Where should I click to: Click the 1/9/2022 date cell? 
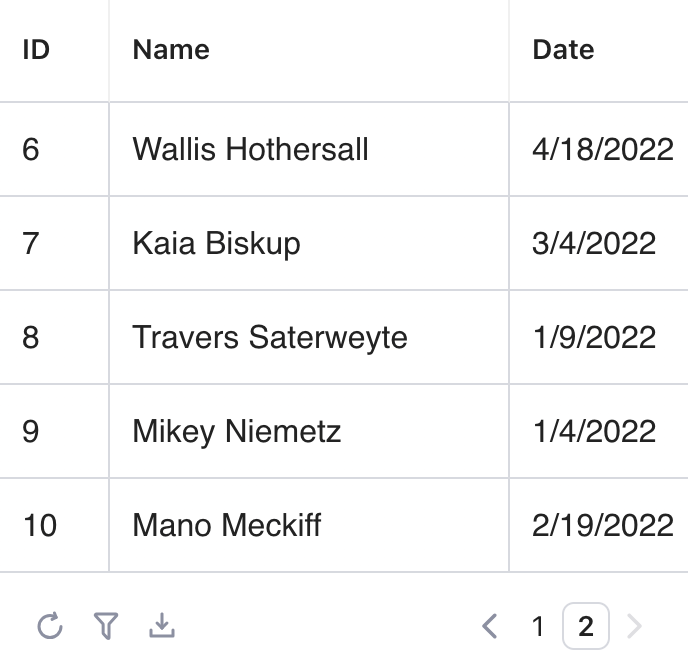(x=594, y=337)
